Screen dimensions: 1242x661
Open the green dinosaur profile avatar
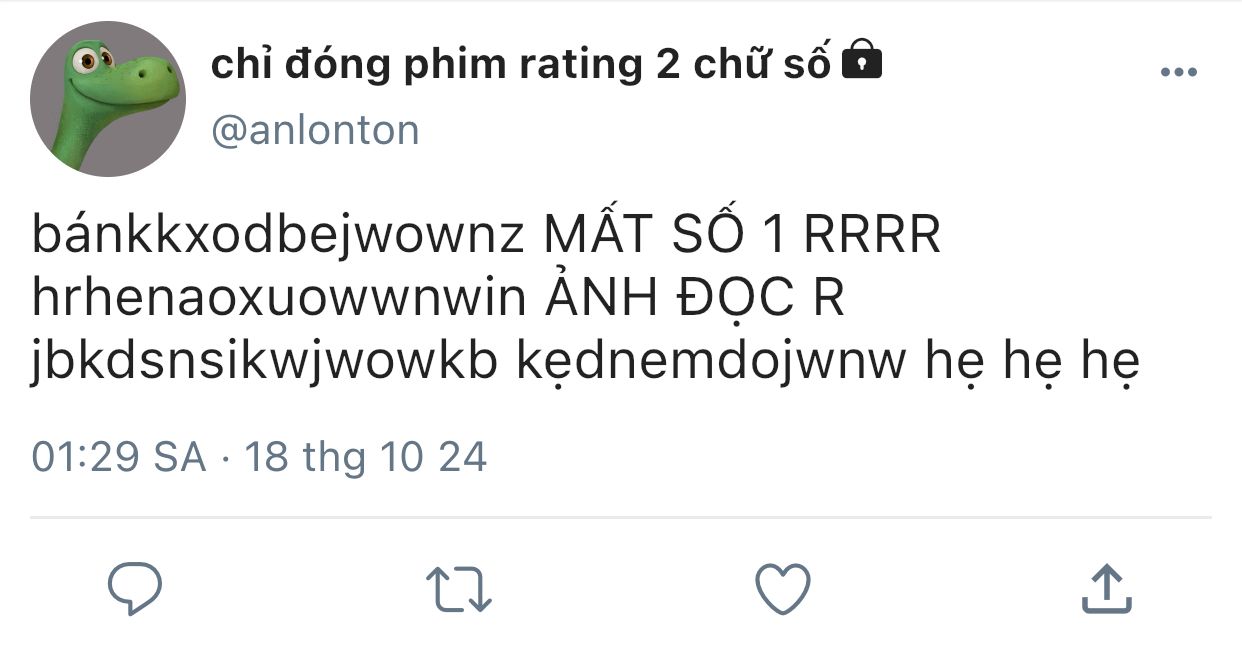[107, 98]
